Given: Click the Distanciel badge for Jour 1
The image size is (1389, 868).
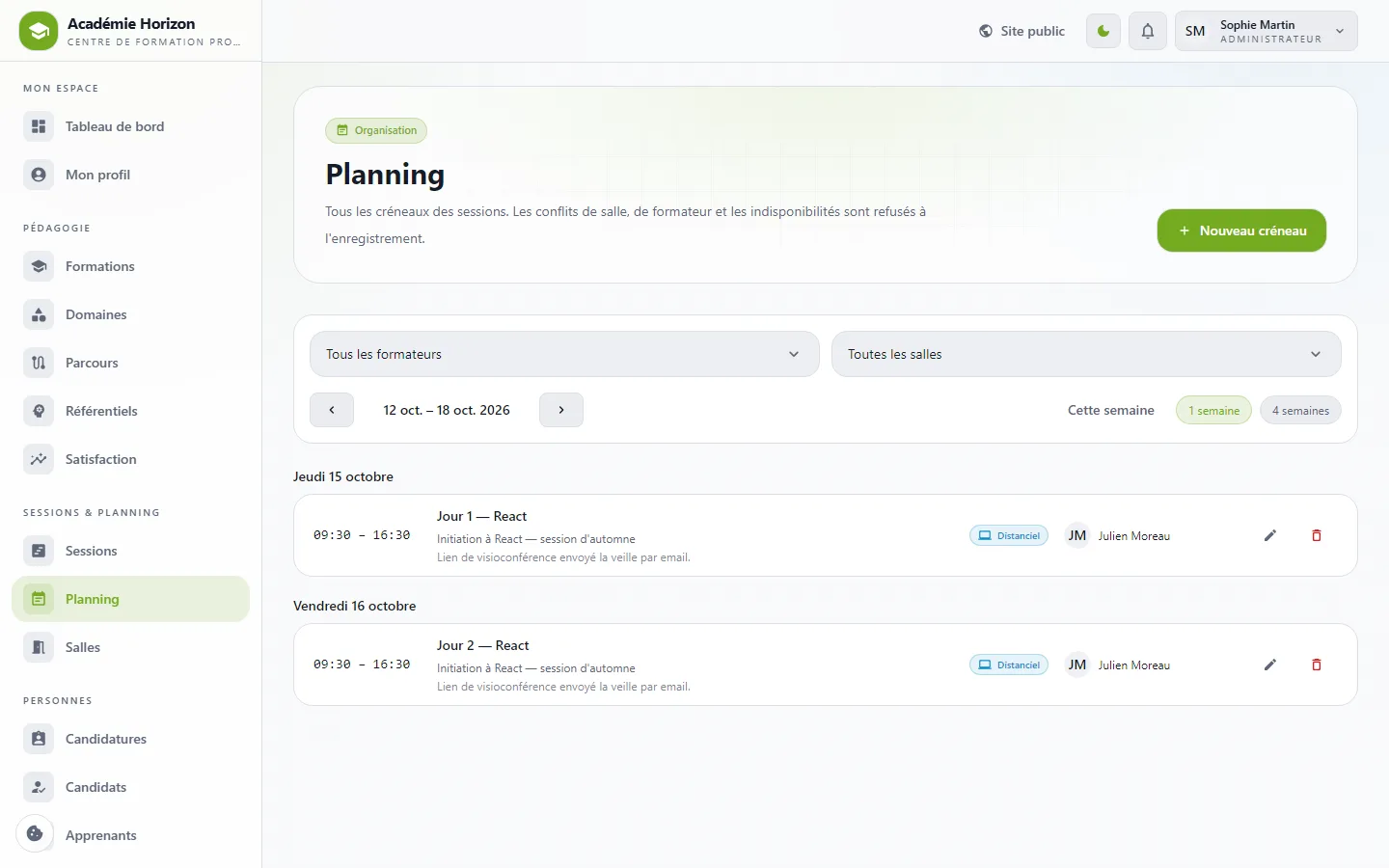Looking at the screenshot, I should pos(1009,535).
